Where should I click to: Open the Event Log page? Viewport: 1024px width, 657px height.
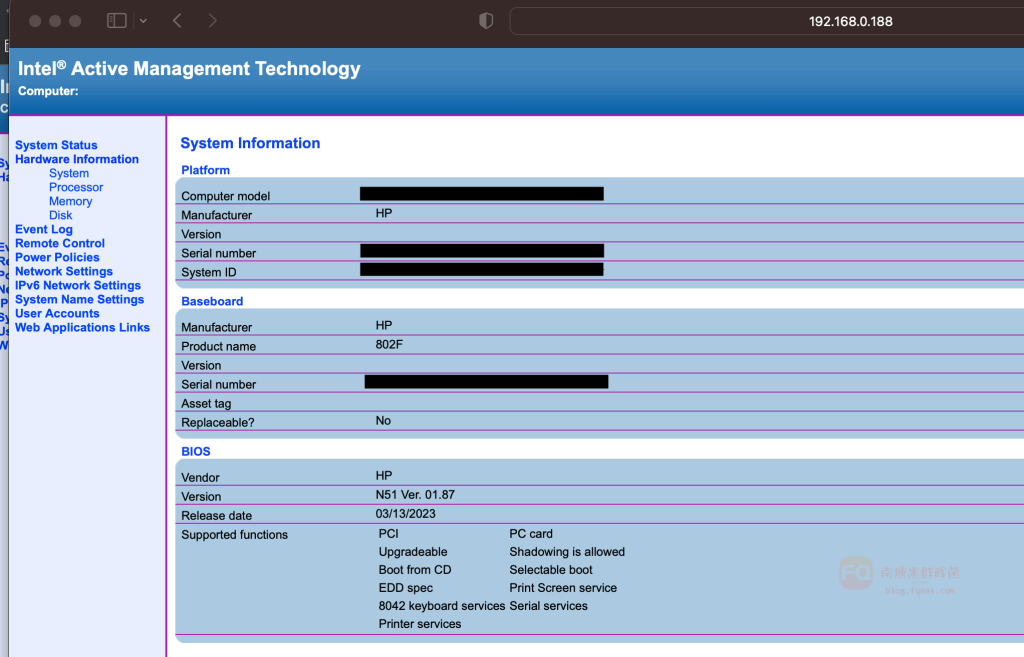pos(44,229)
